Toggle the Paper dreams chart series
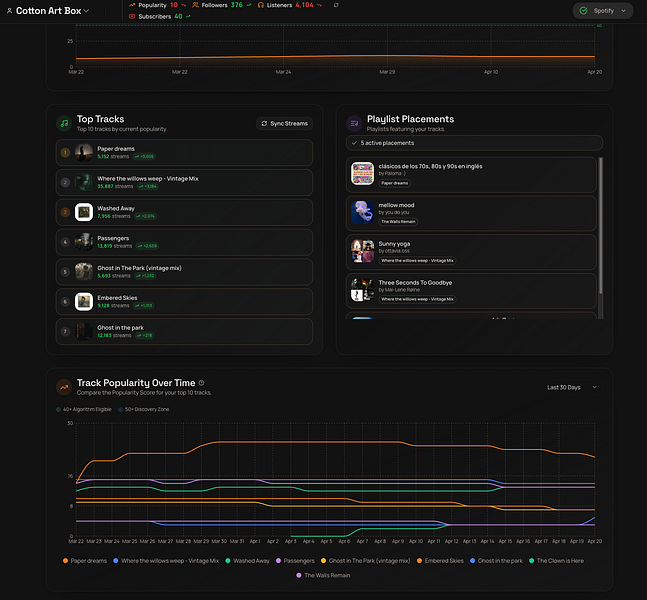 pos(85,561)
